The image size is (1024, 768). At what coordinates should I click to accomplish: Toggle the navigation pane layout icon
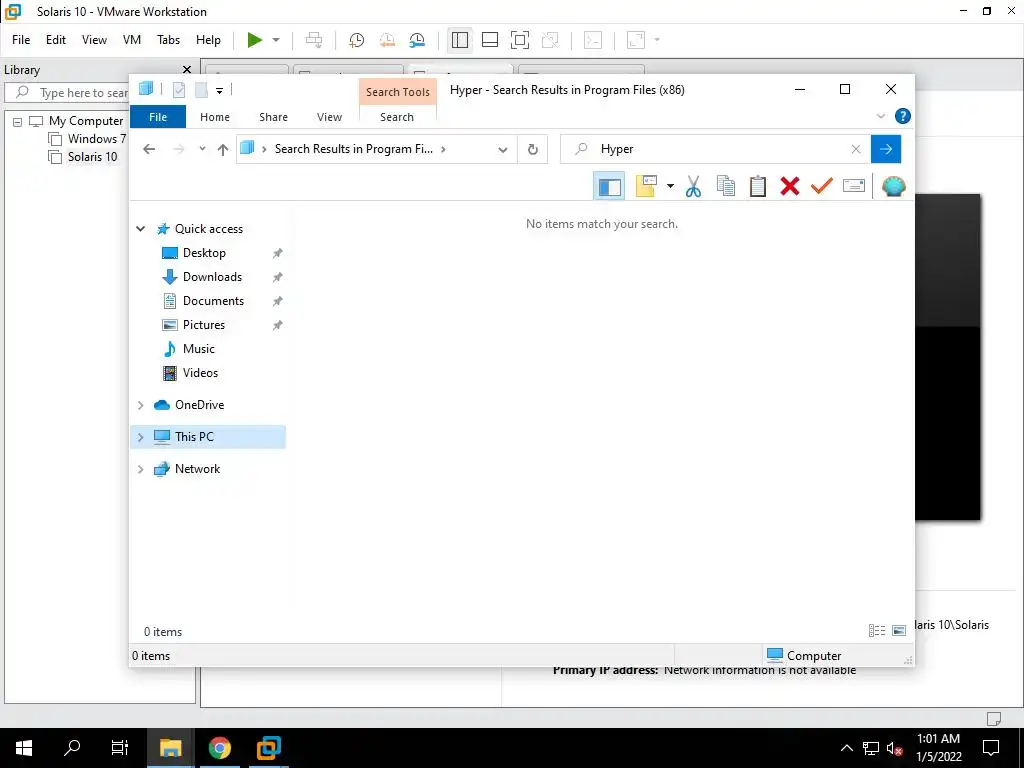coord(609,187)
